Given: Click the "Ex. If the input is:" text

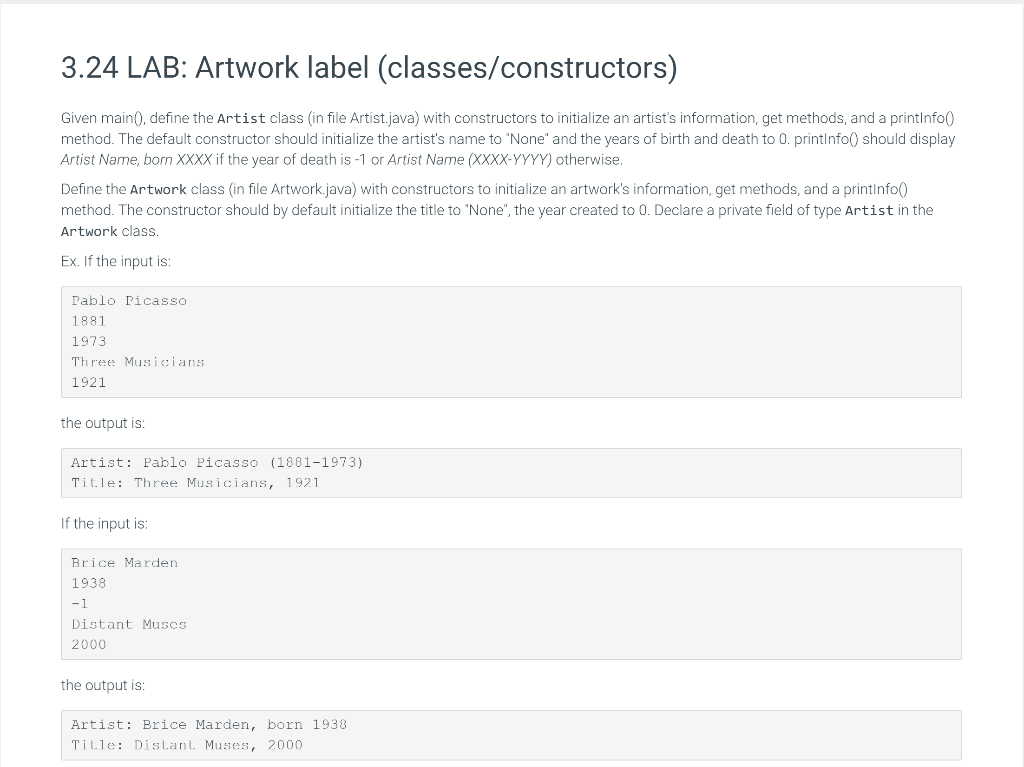Looking at the screenshot, I should 116,261.
